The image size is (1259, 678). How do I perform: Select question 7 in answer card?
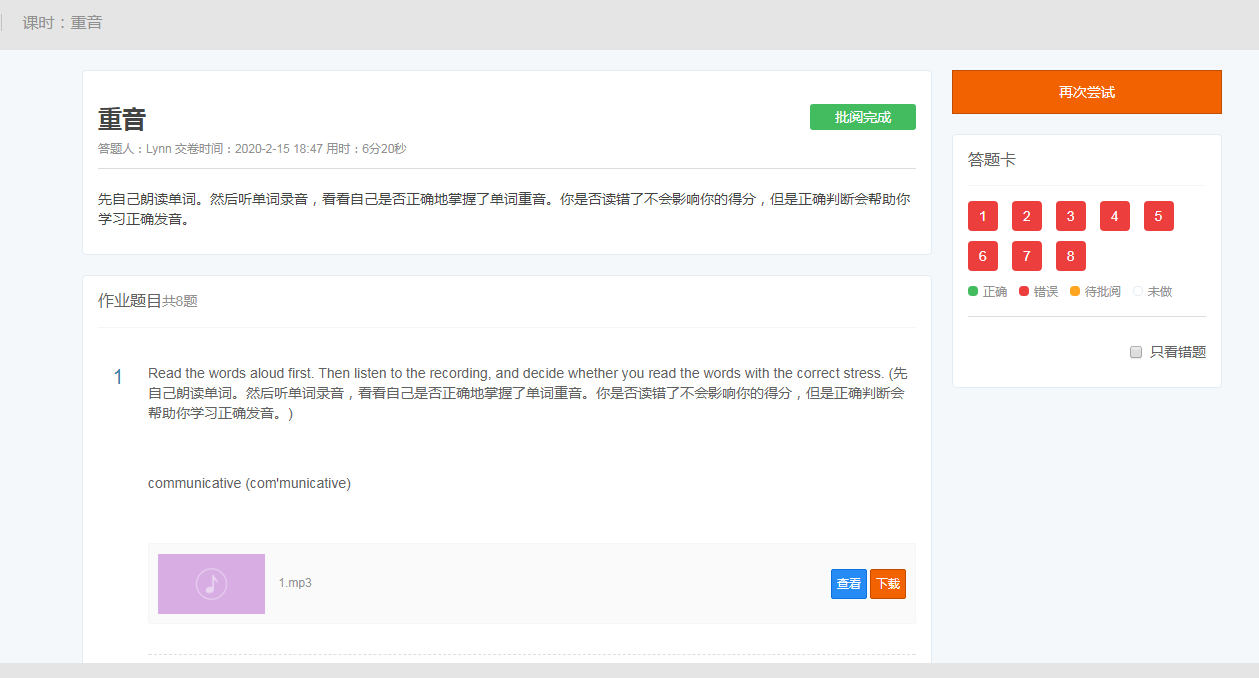pyautogui.click(x=1026, y=256)
